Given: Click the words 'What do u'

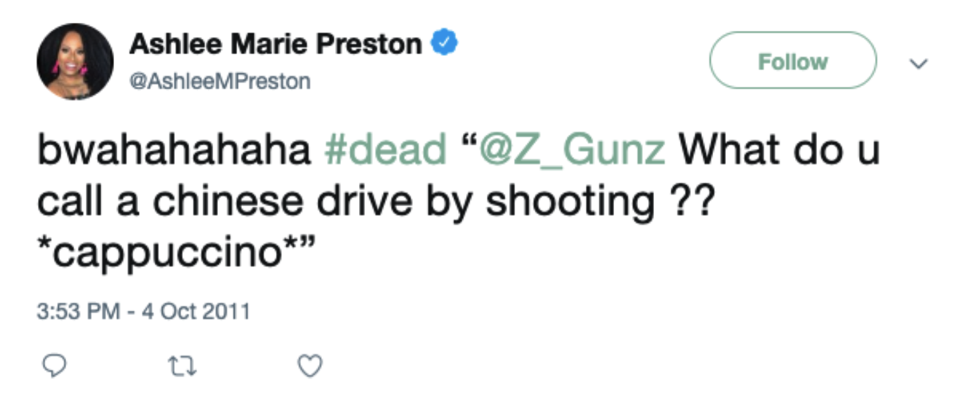Looking at the screenshot, I should [779, 151].
